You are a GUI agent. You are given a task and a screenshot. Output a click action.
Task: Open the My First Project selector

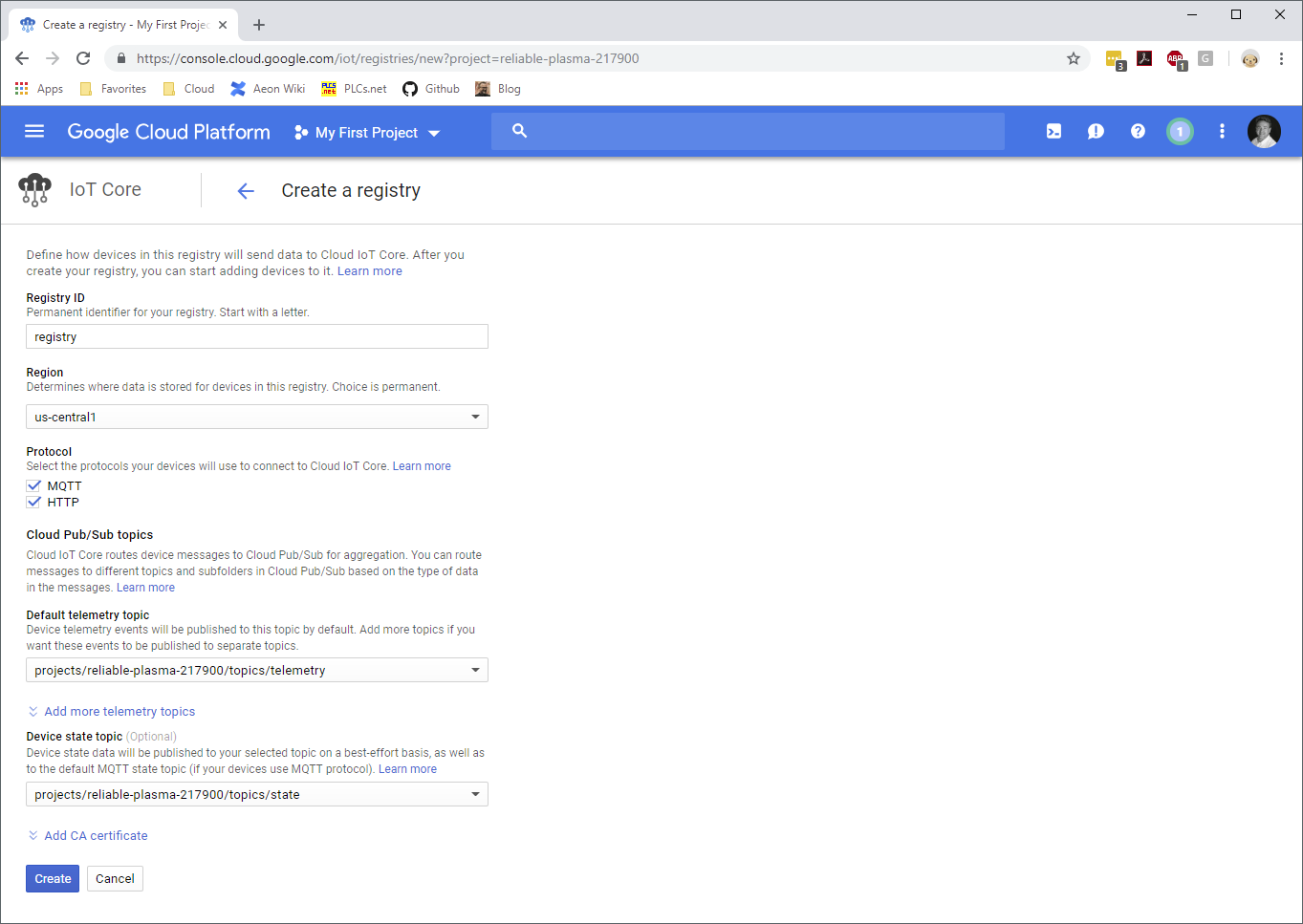pos(367,133)
